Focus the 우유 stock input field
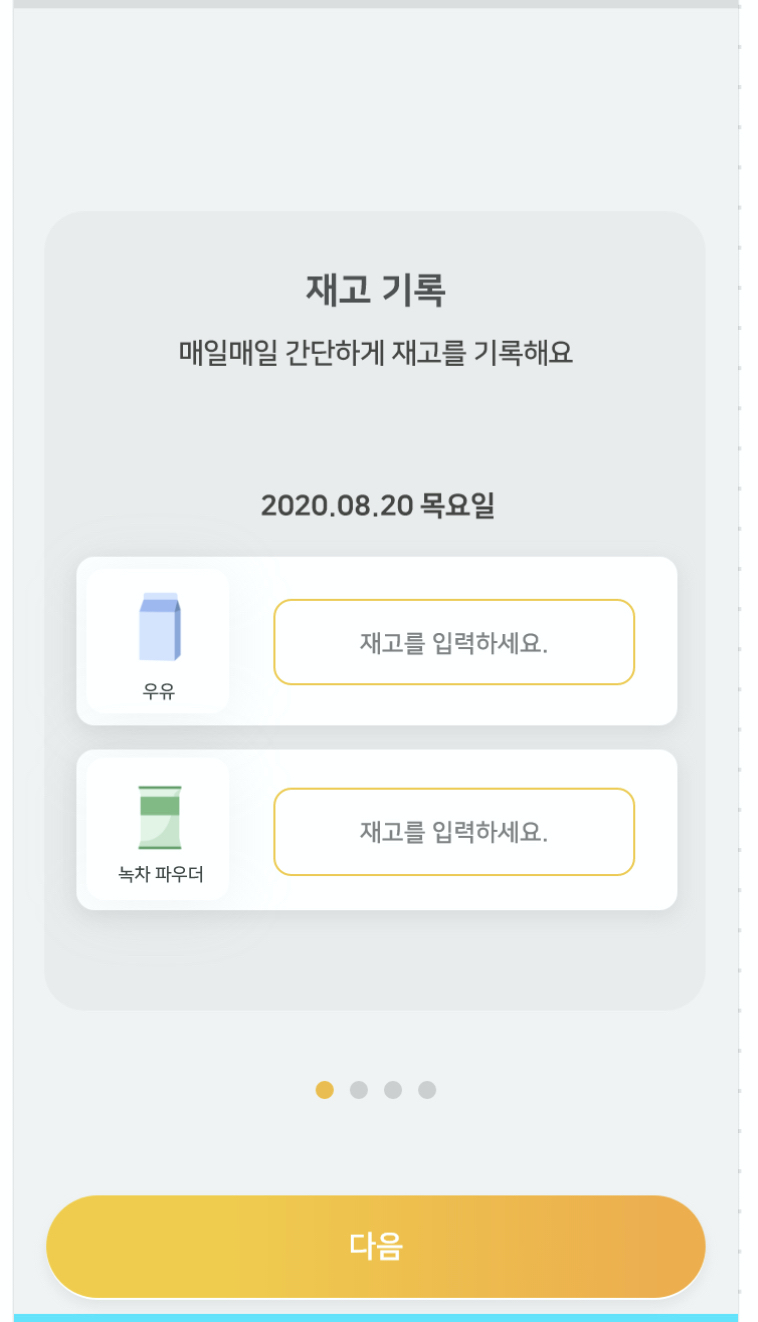The image size is (758, 1322). (454, 642)
